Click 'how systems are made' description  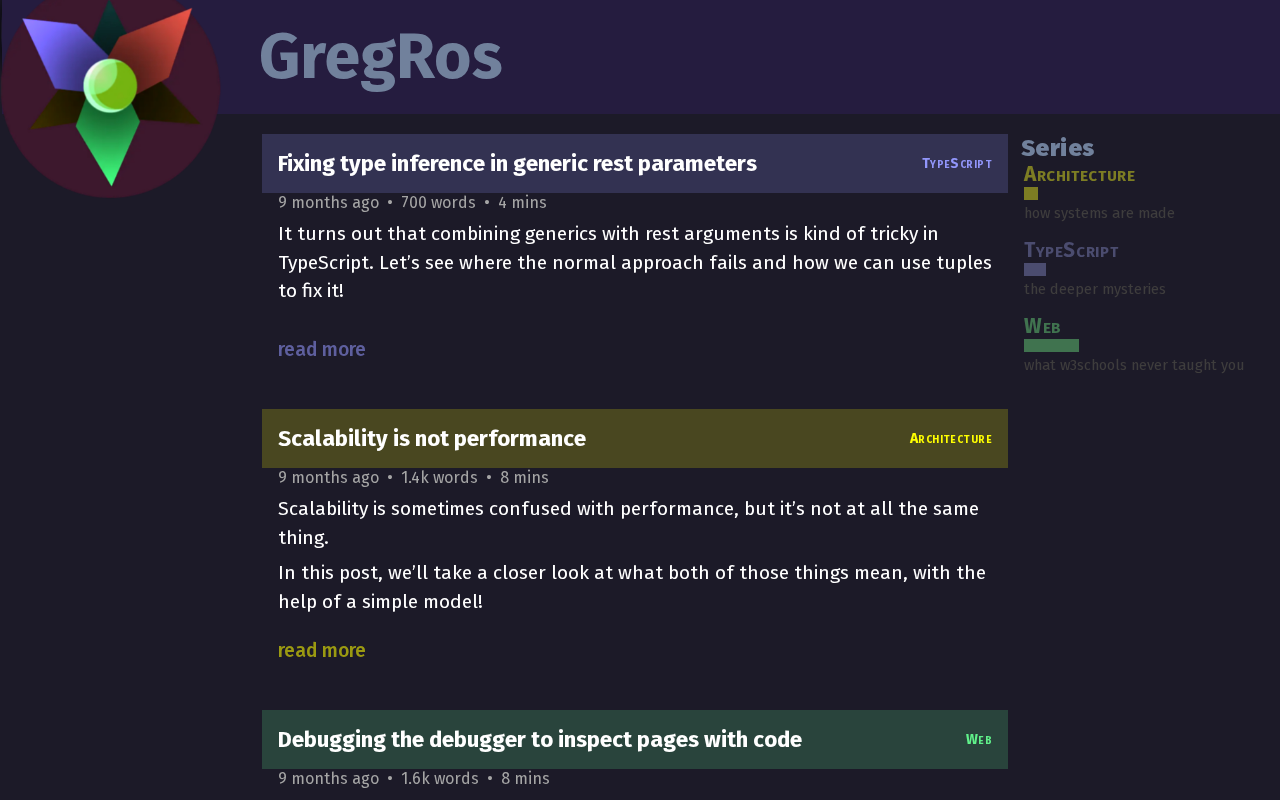(1099, 213)
